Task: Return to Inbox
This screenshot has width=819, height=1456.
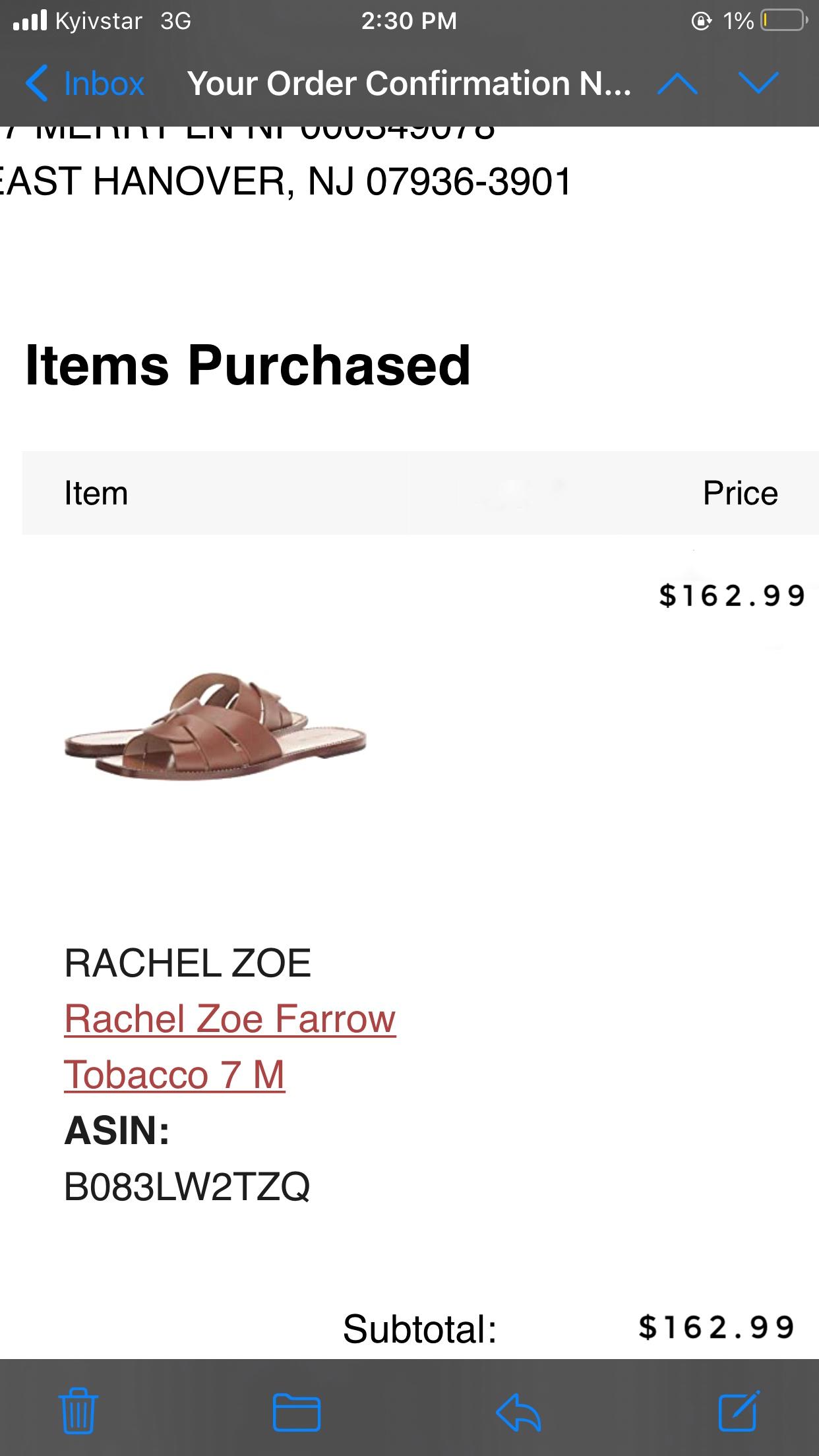Action: [x=103, y=84]
